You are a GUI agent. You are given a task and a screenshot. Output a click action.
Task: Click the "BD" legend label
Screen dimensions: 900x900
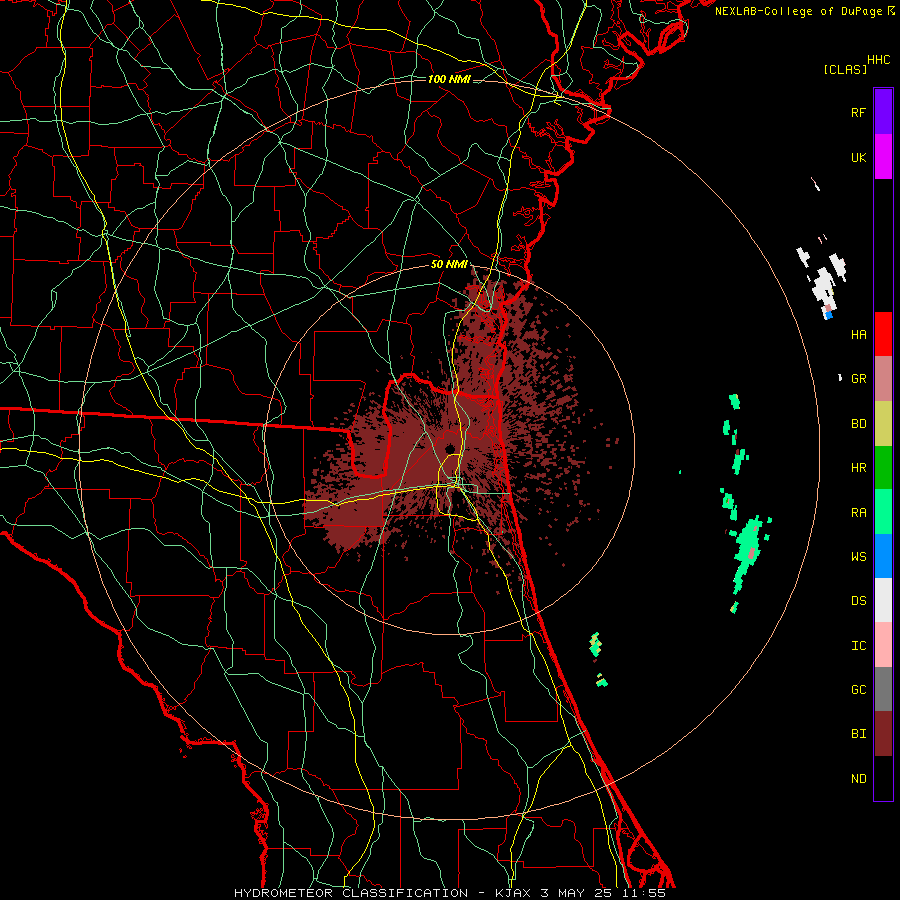[858, 424]
